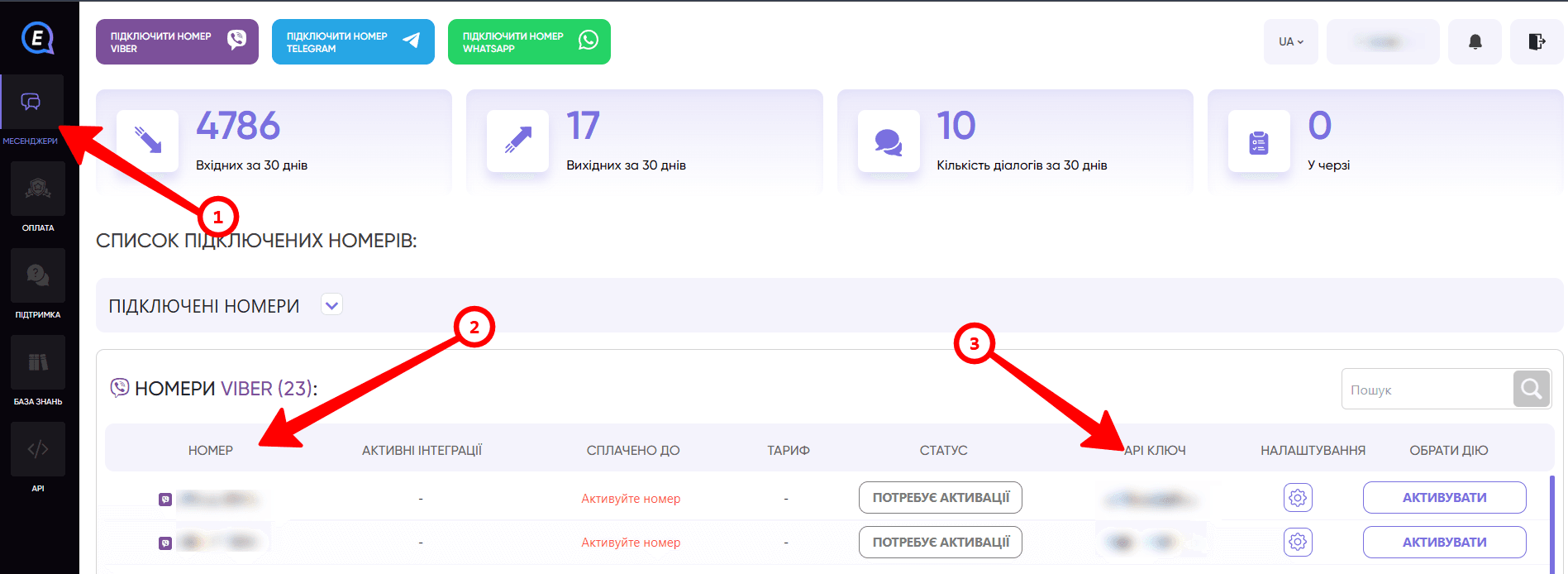Log out using the exit door icon

click(x=1537, y=41)
